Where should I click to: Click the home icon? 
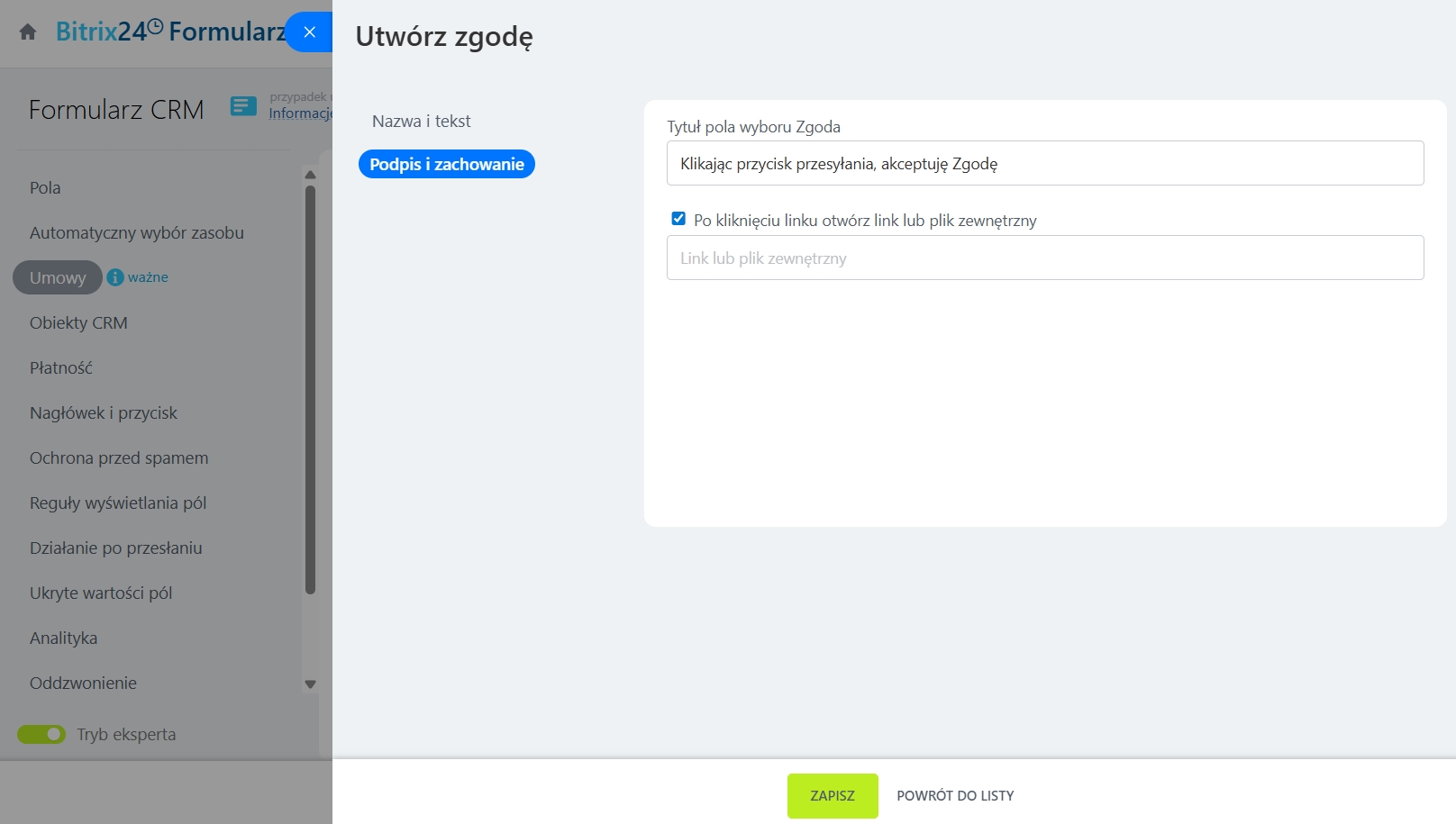[x=28, y=32]
